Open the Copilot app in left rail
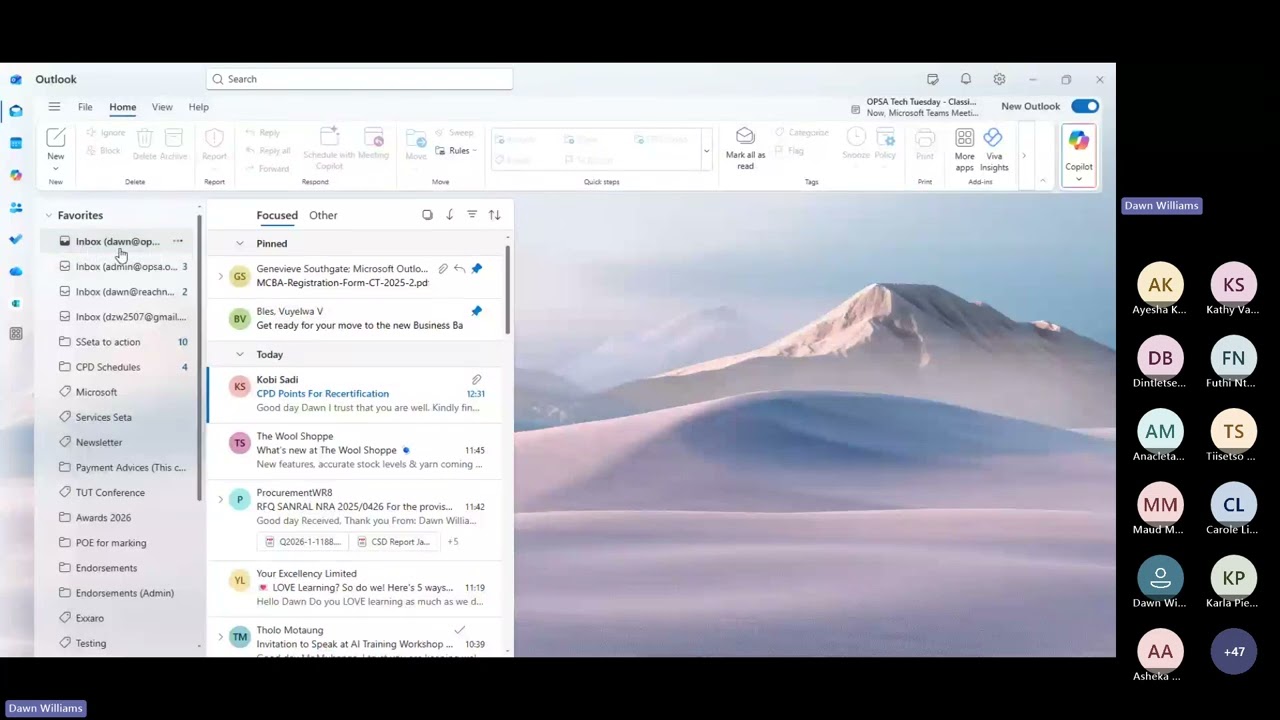This screenshot has height=720, width=1280. pos(16,175)
